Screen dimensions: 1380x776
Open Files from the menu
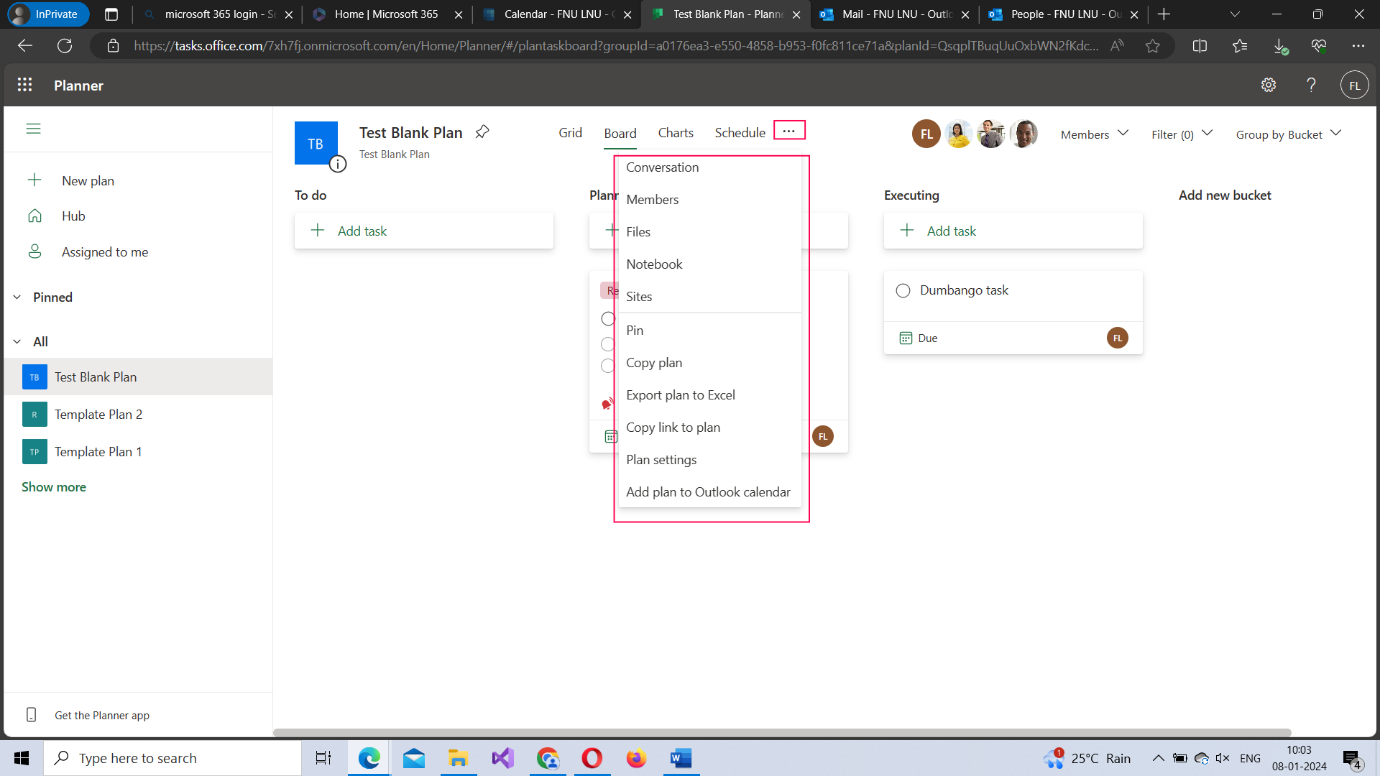710,231
